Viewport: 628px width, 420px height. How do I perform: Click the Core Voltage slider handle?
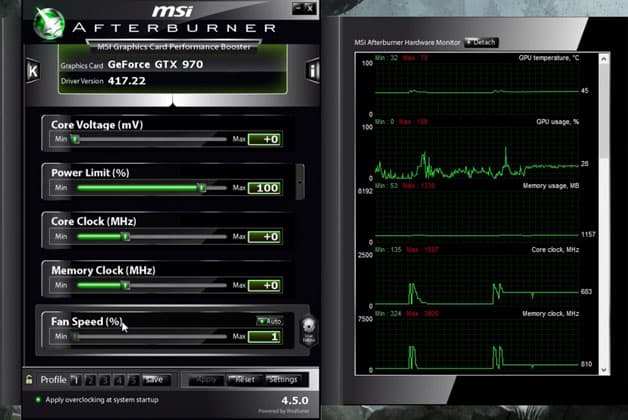point(75,139)
